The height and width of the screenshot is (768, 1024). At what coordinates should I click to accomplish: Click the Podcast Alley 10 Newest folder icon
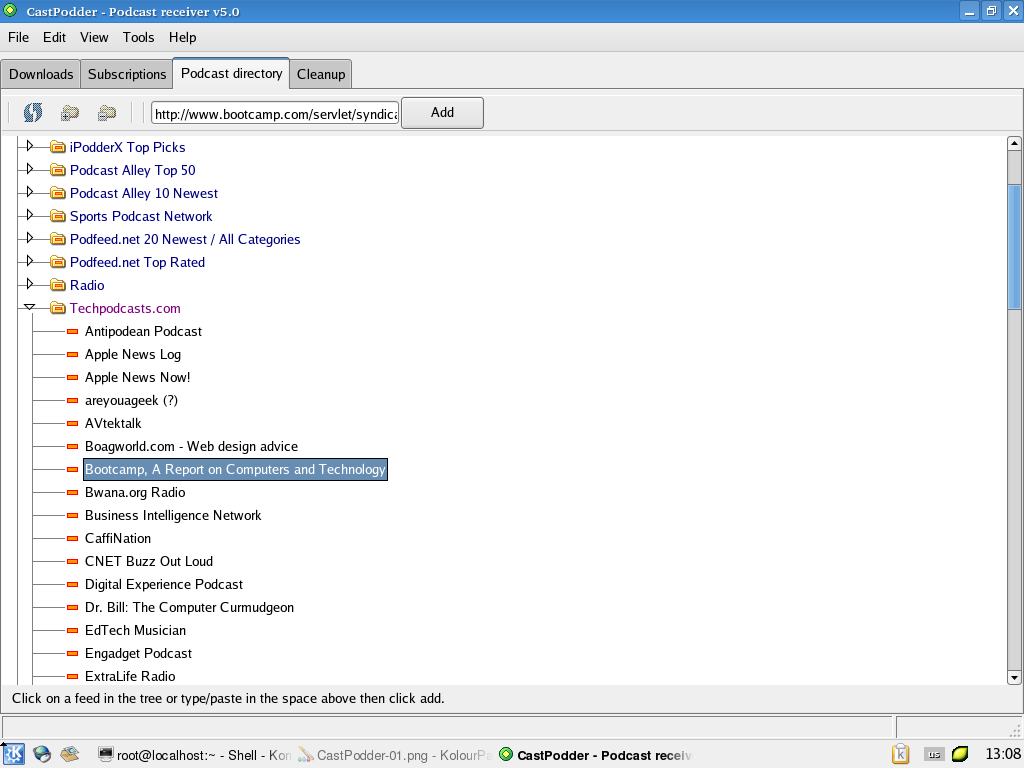tap(58, 193)
